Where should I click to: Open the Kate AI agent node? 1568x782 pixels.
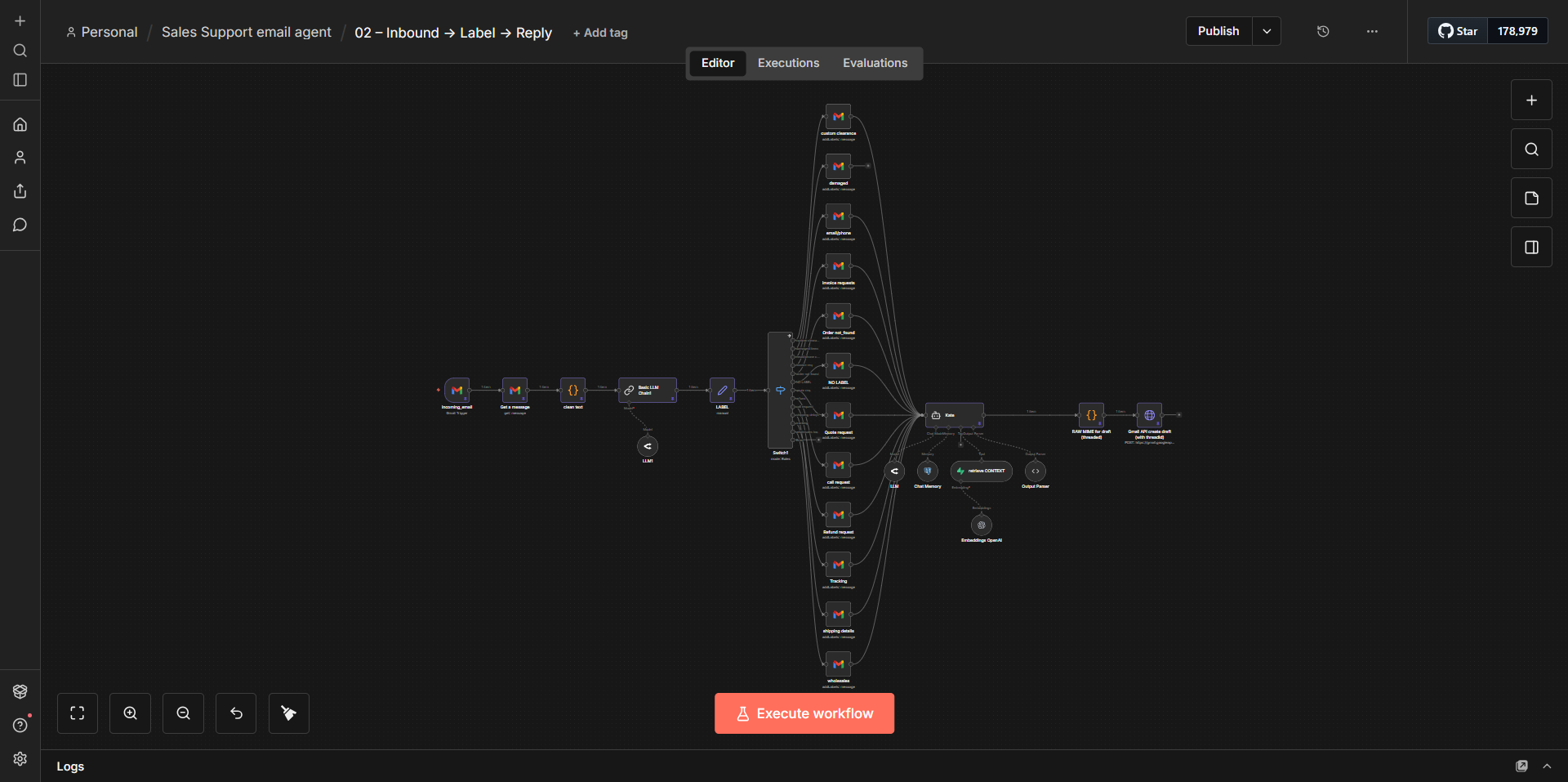[954, 415]
